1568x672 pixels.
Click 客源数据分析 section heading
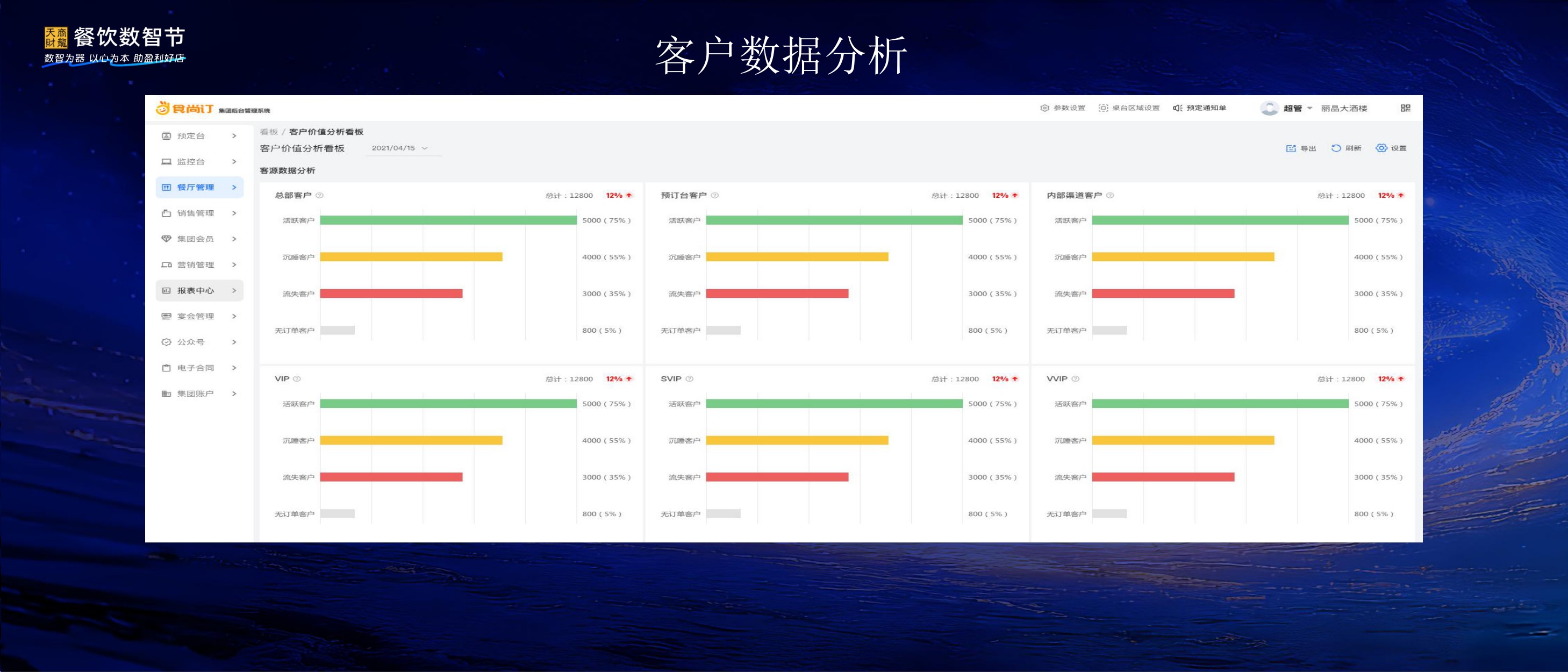tap(287, 170)
